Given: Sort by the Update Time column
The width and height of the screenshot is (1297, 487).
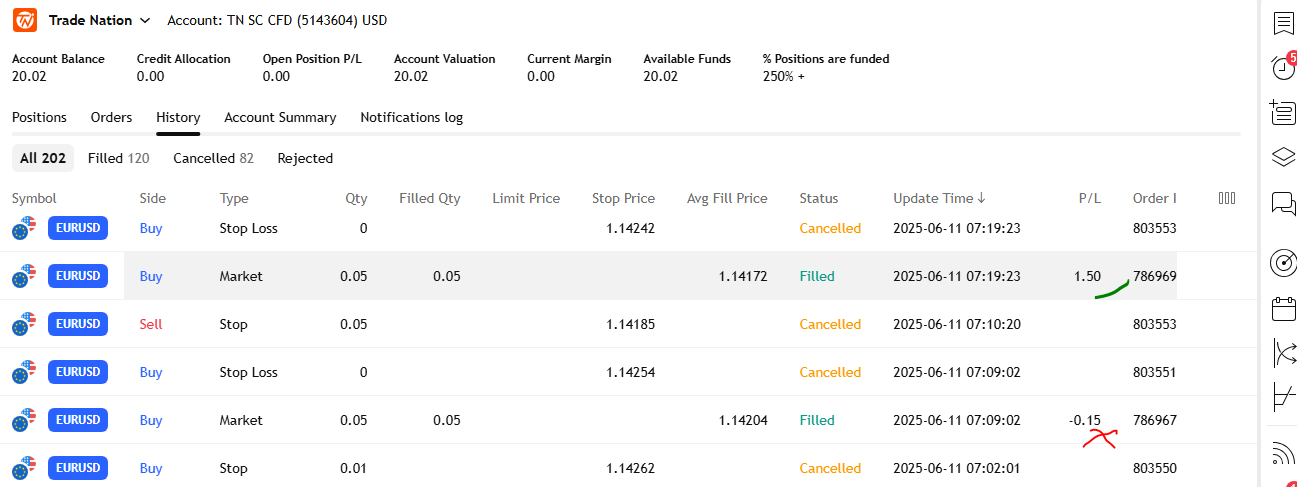Looking at the screenshot, I should [939, 198].
